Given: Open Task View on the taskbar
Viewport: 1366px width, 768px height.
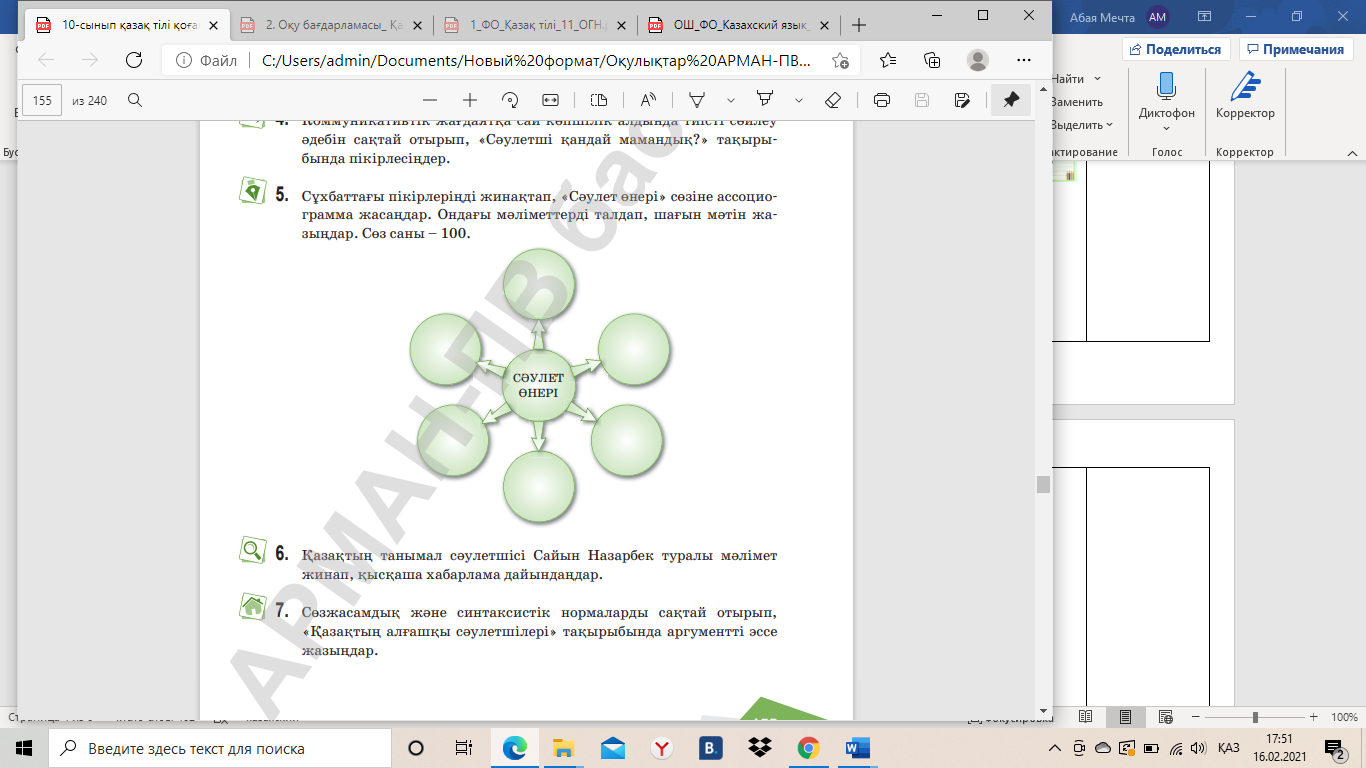Looking at the screenshot, I should click(463, 748).
